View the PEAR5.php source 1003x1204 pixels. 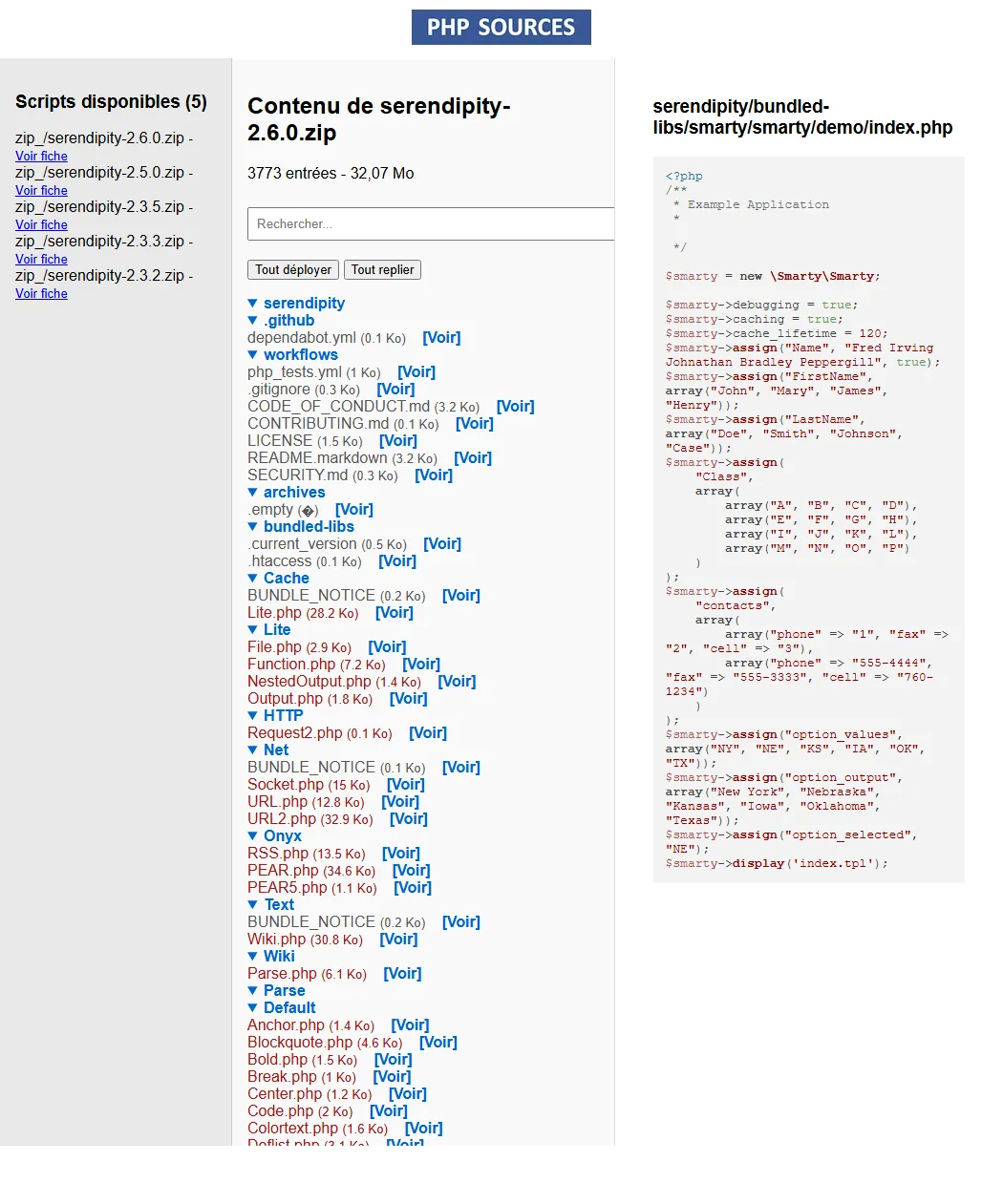413,888
